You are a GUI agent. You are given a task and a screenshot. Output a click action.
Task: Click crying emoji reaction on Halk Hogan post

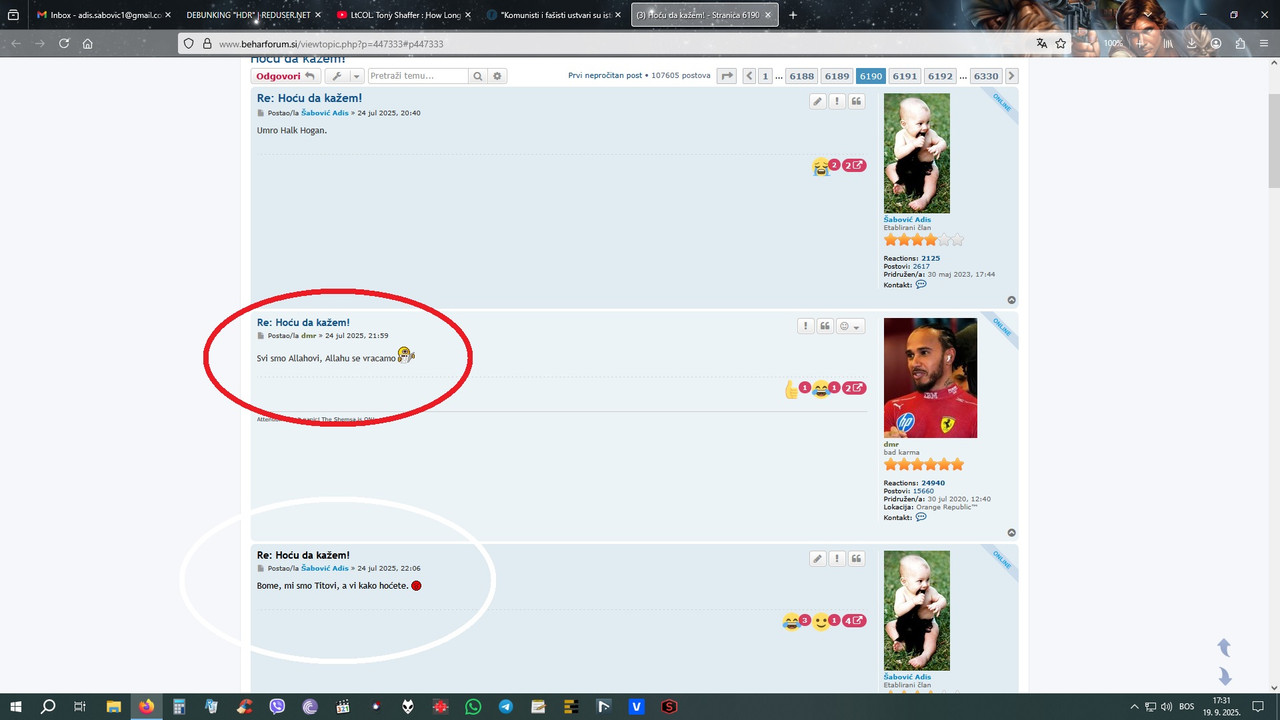[x=822, y=166]
